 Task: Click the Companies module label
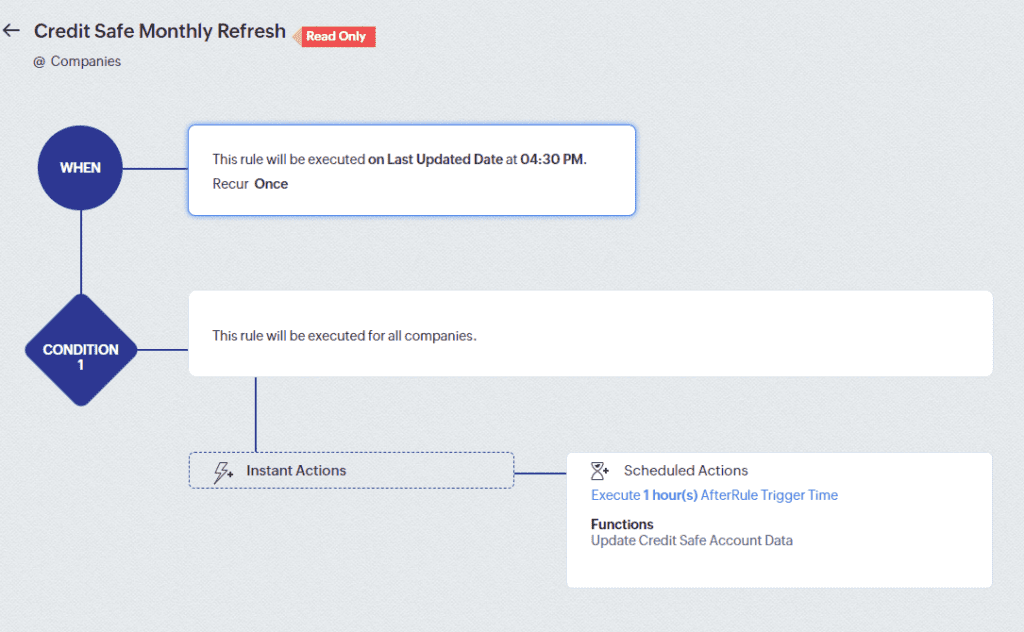(86, 61)
